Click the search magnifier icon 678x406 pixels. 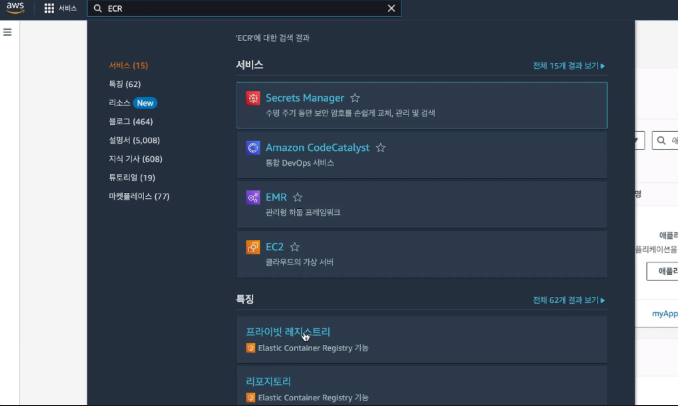pyautogui.click(x=98, y=8)
